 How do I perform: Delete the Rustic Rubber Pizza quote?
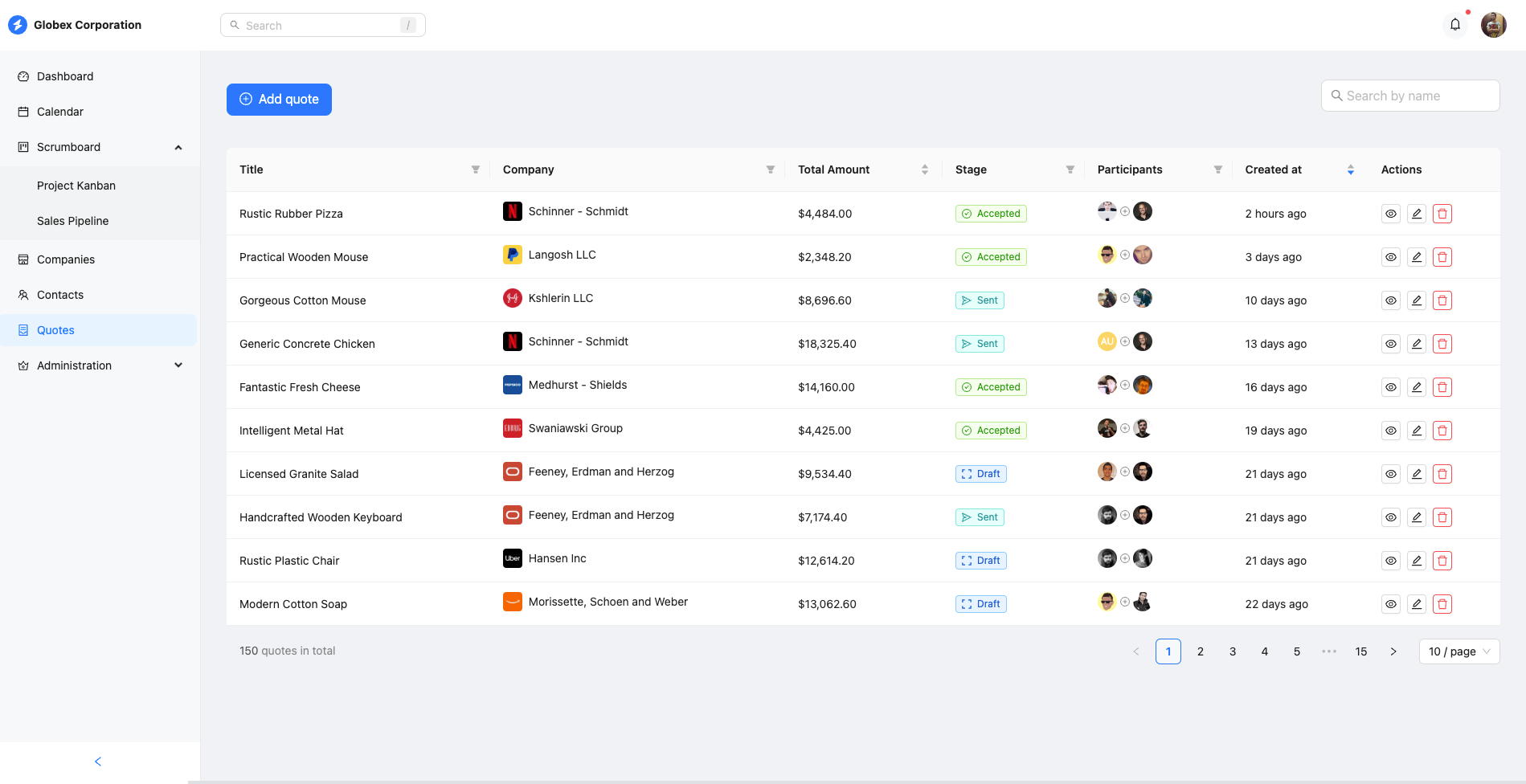point(1442,214)
